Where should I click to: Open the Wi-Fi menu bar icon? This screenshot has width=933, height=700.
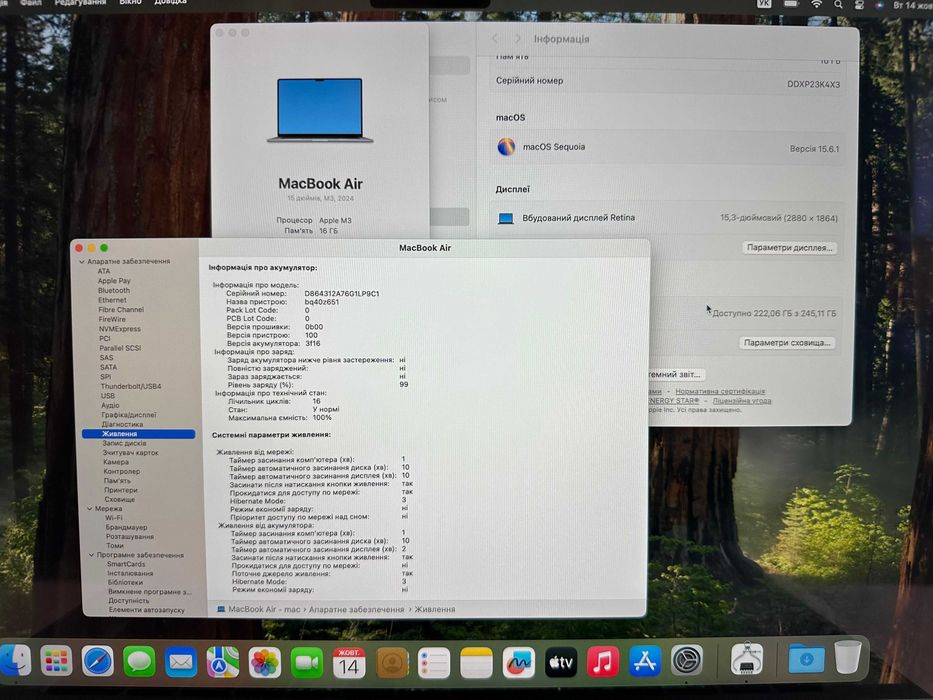(816, 4)
